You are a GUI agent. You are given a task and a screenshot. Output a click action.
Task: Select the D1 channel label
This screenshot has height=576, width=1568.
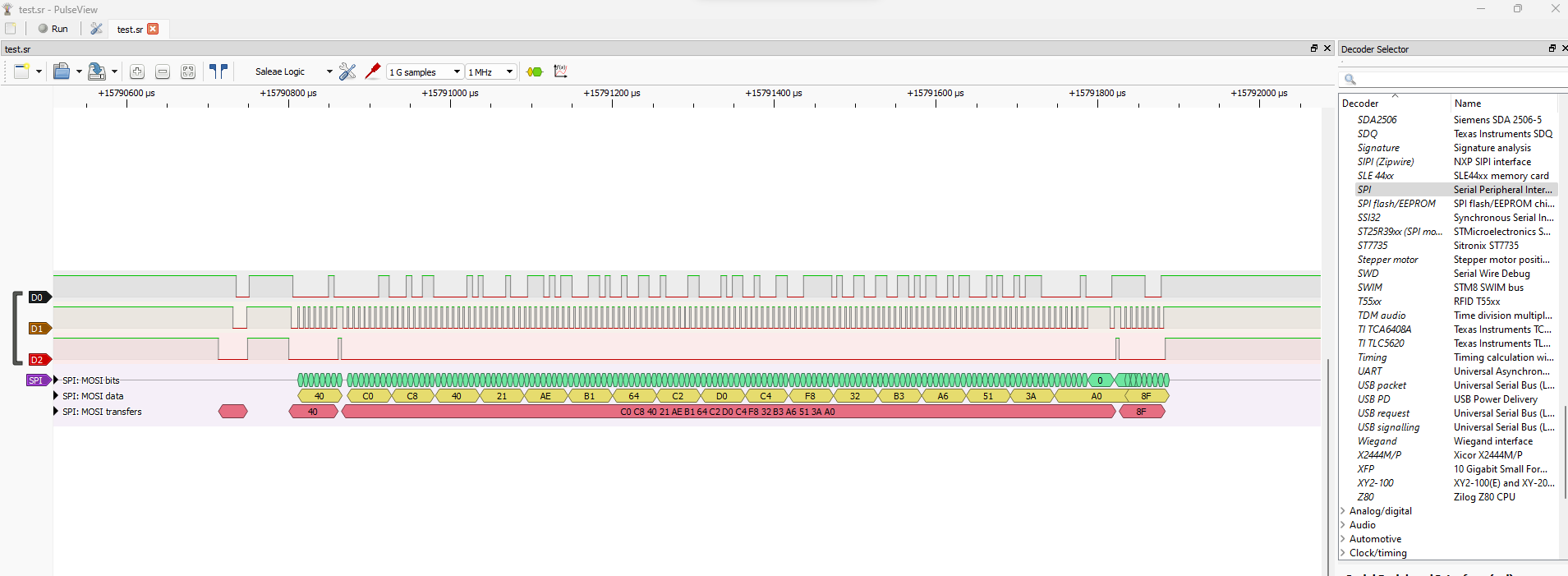tap(39, 329)
